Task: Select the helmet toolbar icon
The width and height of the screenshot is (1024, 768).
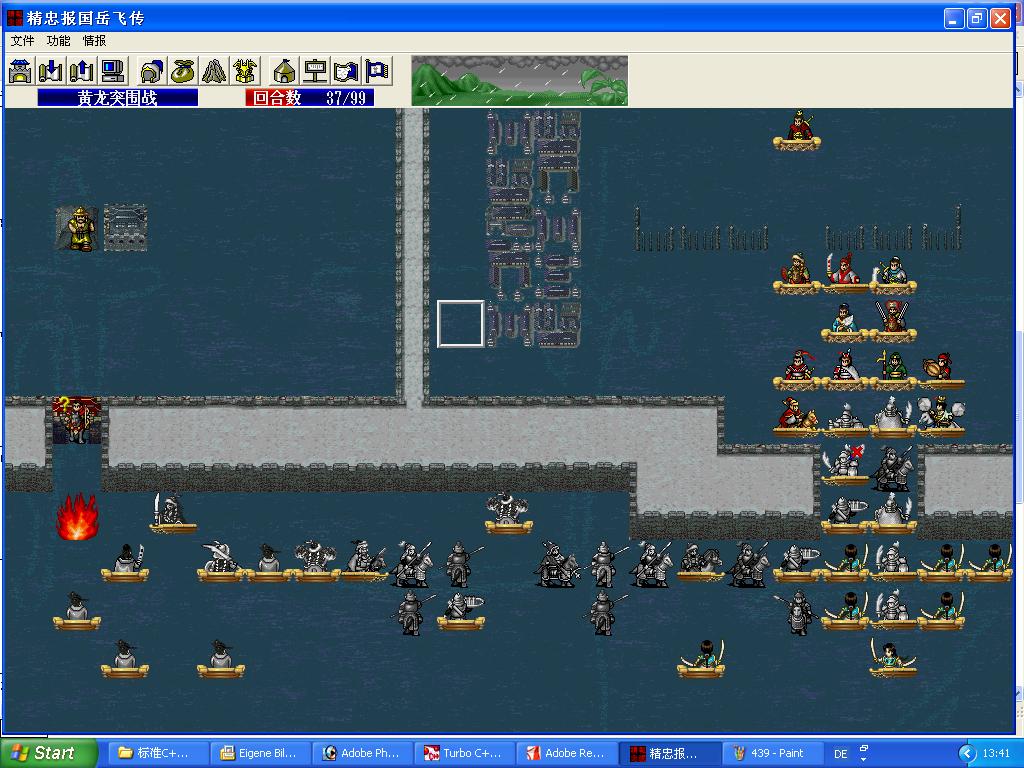Action: (152, 71)
